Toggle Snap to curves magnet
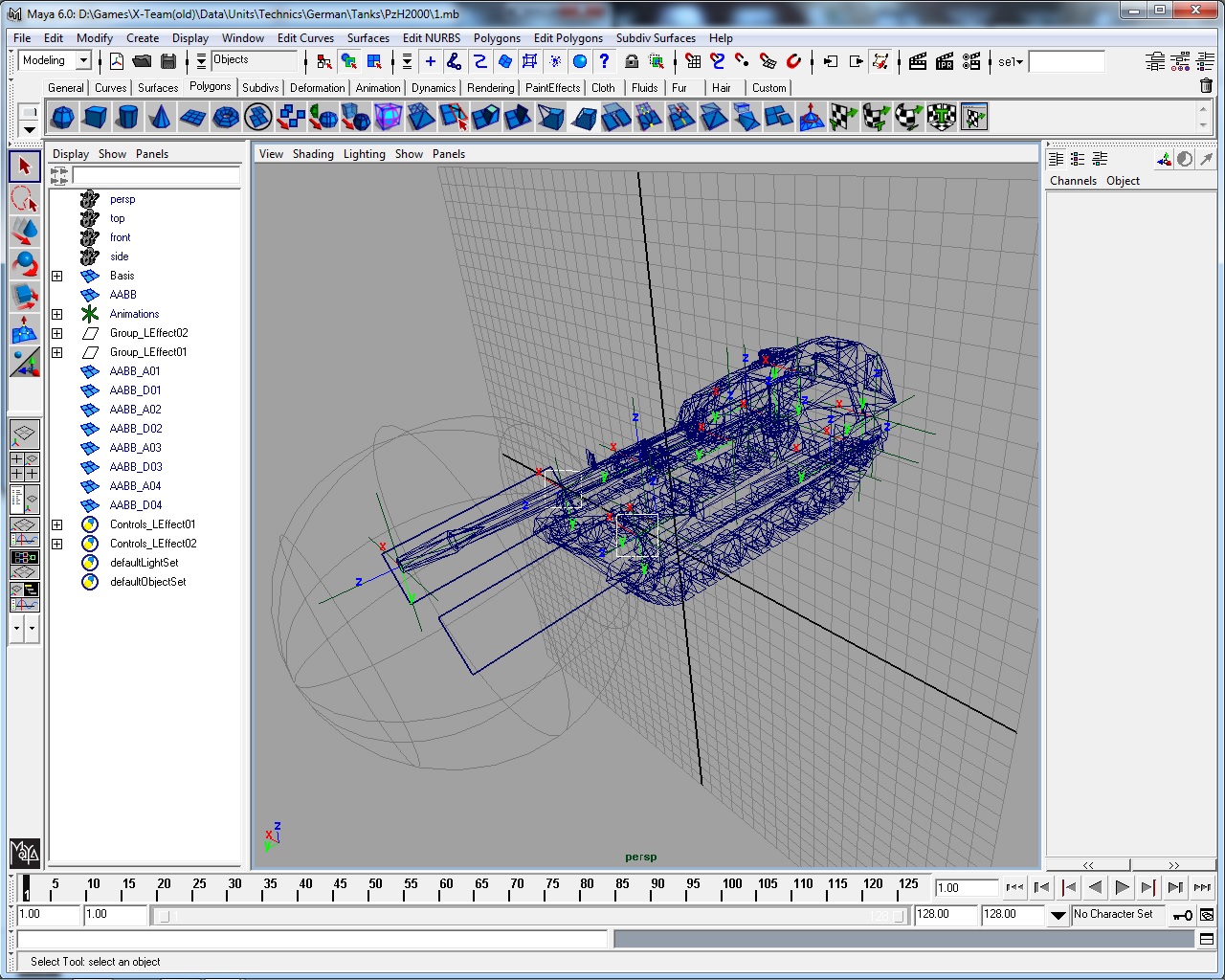The height and width of the screenshot is (980, 1225). click(718, 61)
